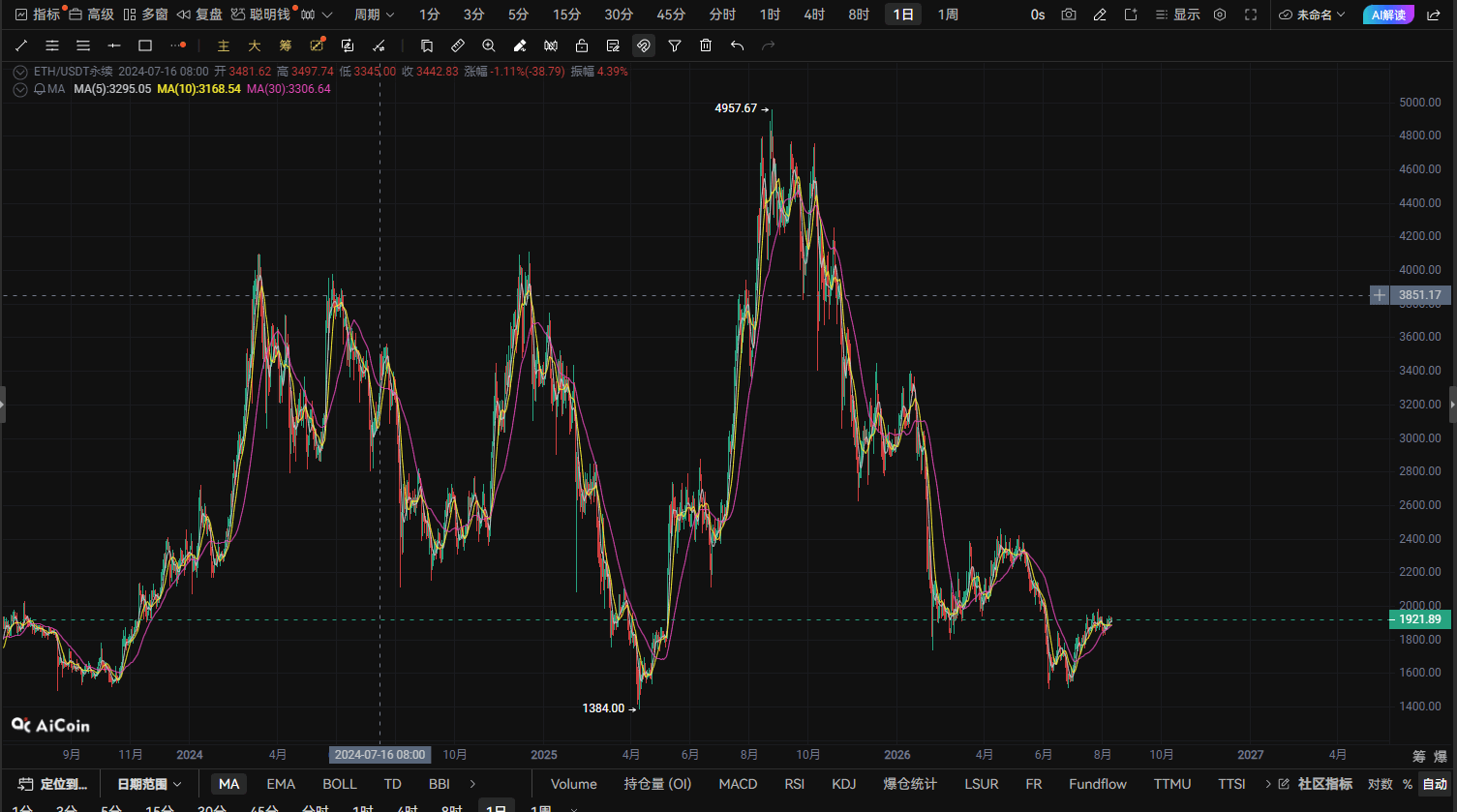1457x812 pixels.
Task: Open the 聪明钱 smart money feature
Action: tap(260, 15)
